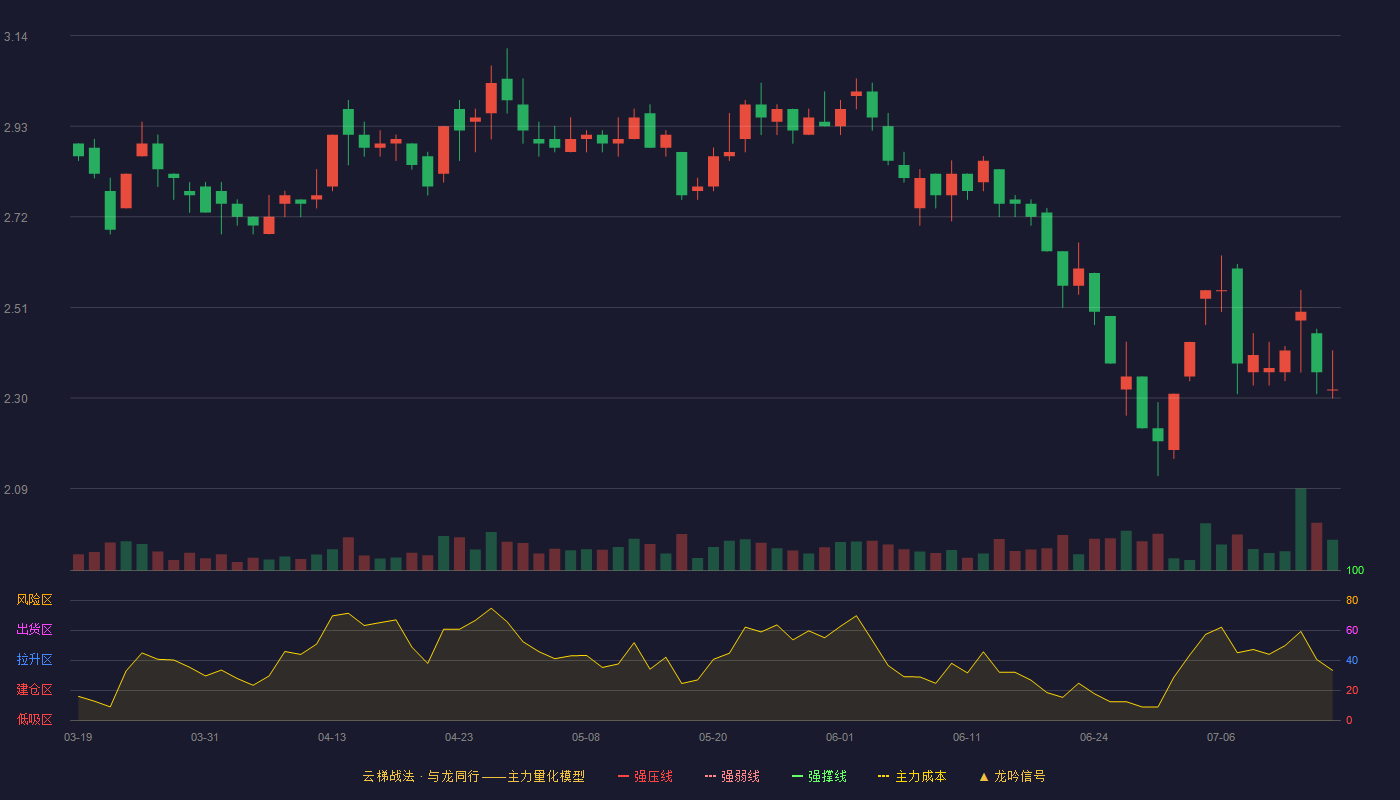Toggle the 强撑线 legend series
Image resolution: width=1400 pixels, height=800 pixels.
point(819,776)
